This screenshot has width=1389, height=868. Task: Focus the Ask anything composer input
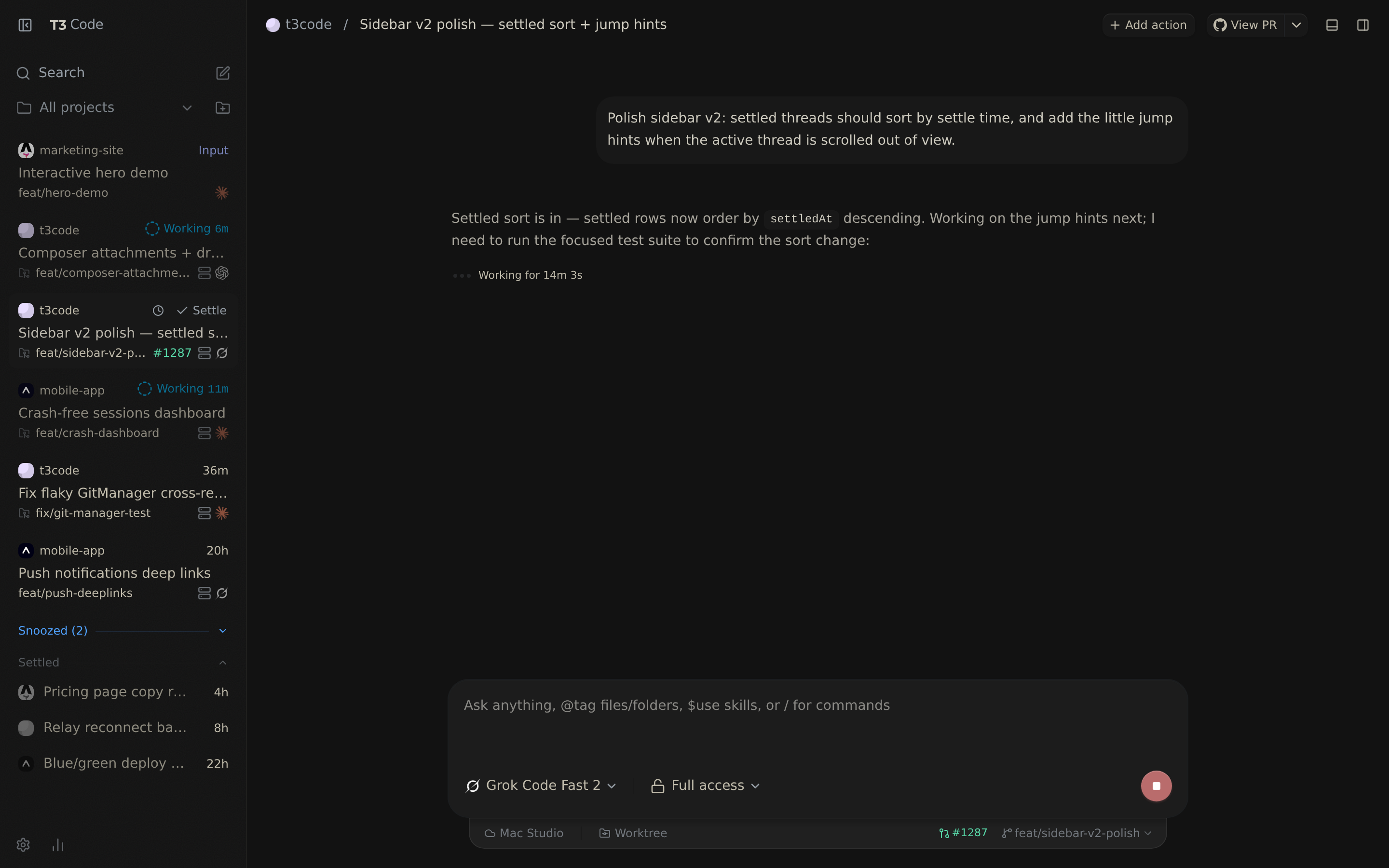817,723
